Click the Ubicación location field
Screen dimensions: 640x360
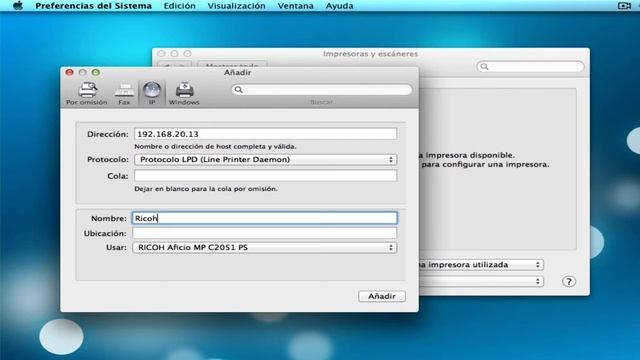coord(264,233)
